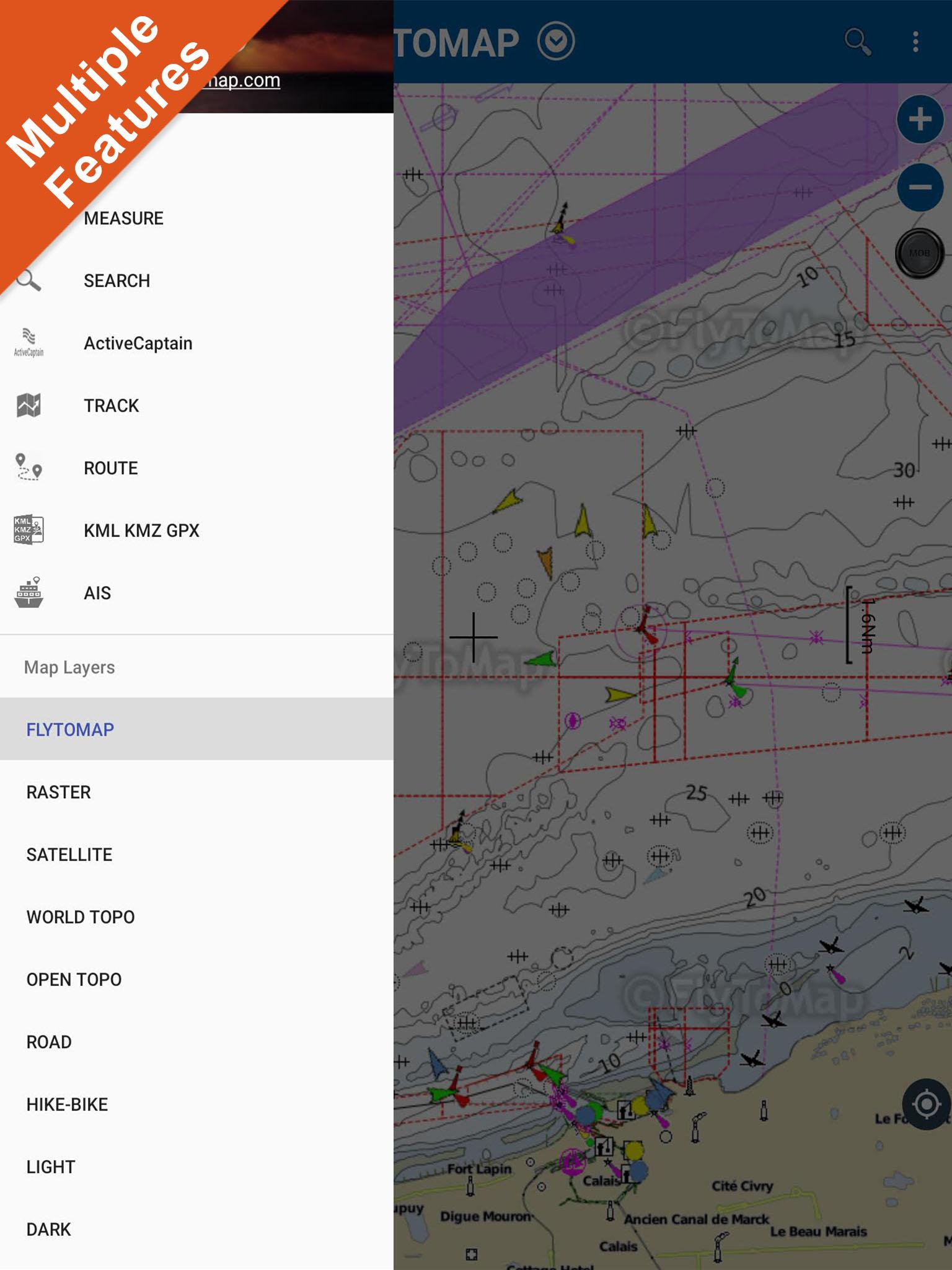
Task: Switch to the DARK map layer
Action: [x=196, y=1229]
